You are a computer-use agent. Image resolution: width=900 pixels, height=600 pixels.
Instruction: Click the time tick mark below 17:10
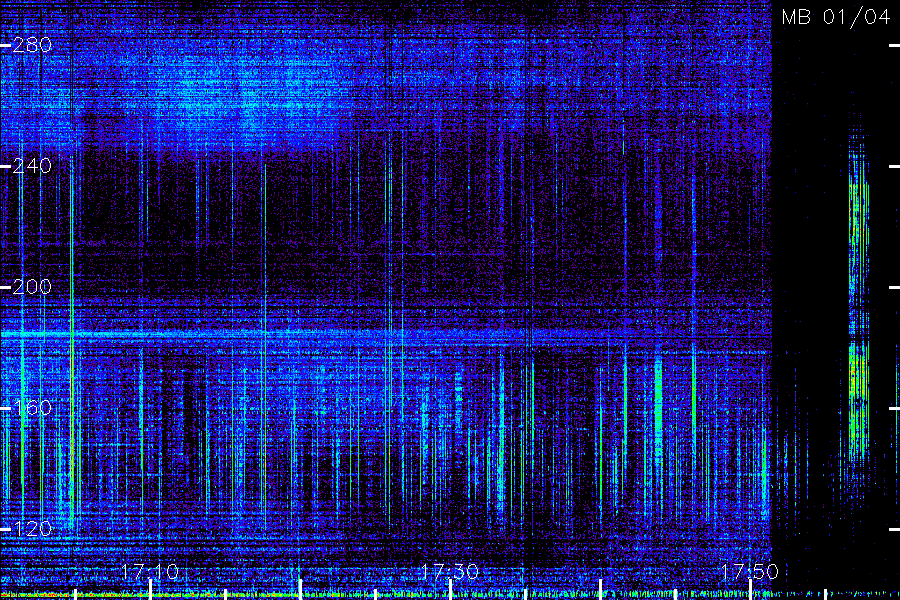click(150, 590)
